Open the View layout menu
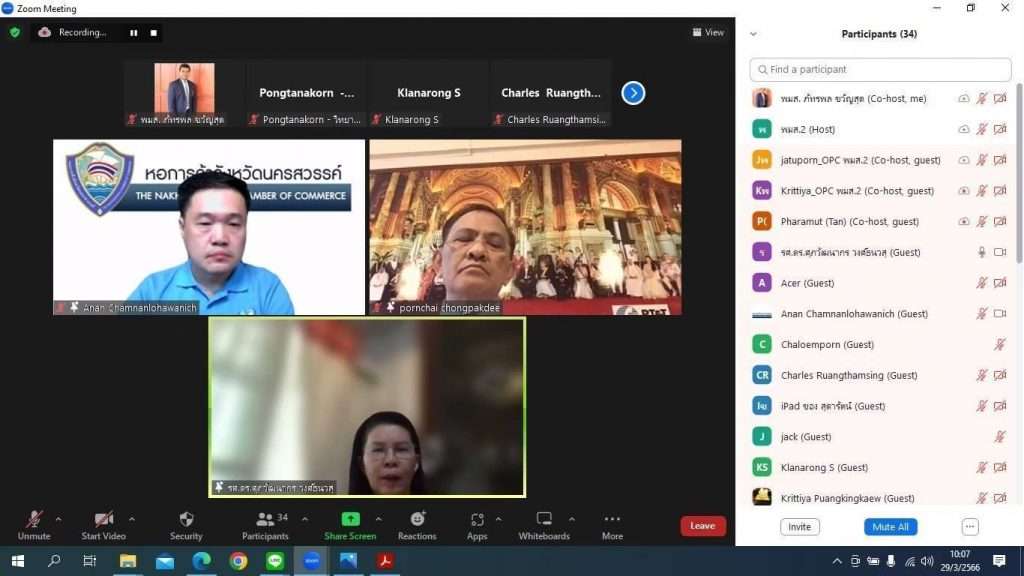The width and height of the screenshot is (1024, 576). pos(708,32)
